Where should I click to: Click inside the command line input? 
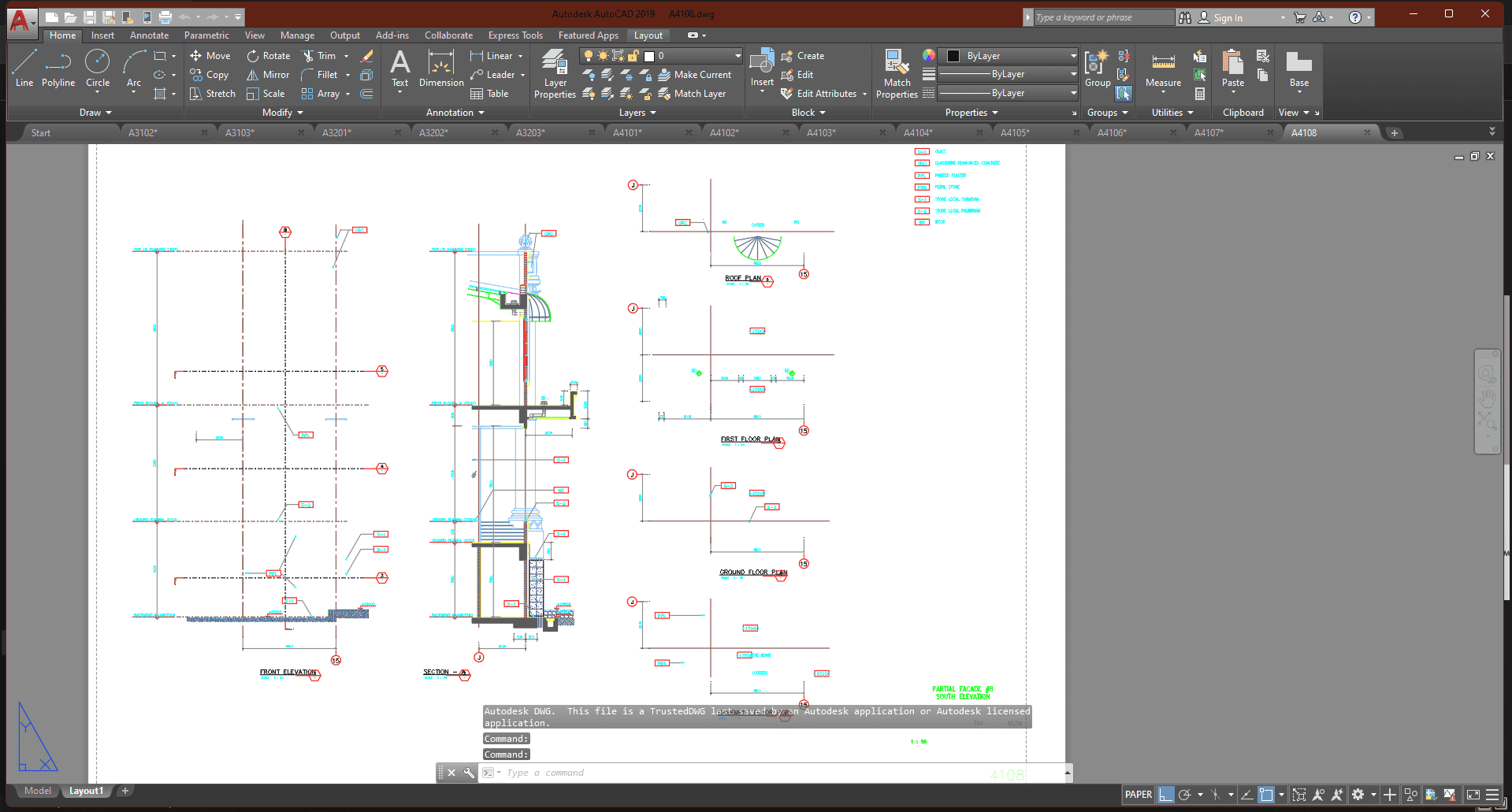[709, 773]
